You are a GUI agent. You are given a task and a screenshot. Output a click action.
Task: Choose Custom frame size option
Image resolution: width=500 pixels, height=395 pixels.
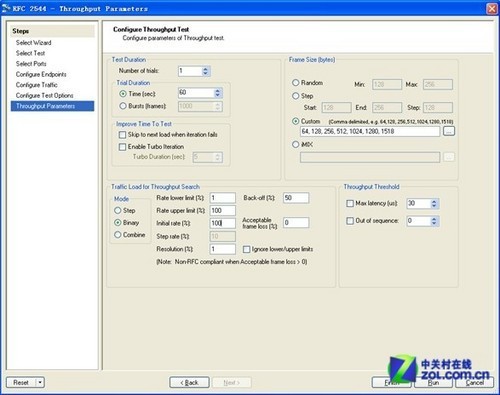click(295, 121)
